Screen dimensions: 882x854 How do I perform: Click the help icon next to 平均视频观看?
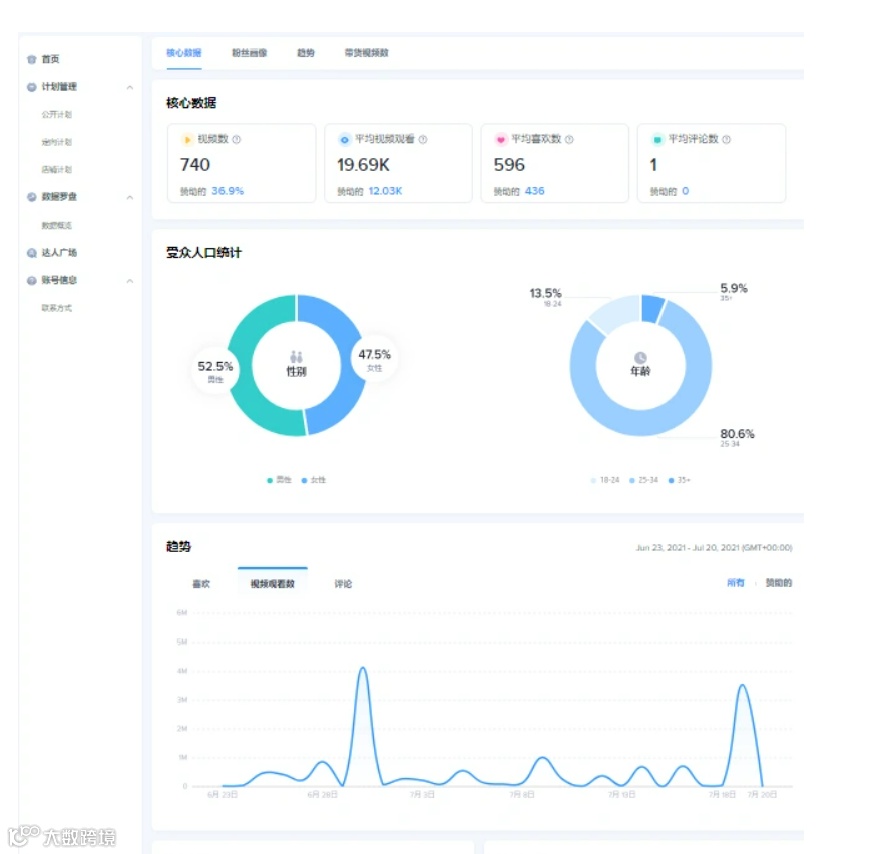(423, 140)
